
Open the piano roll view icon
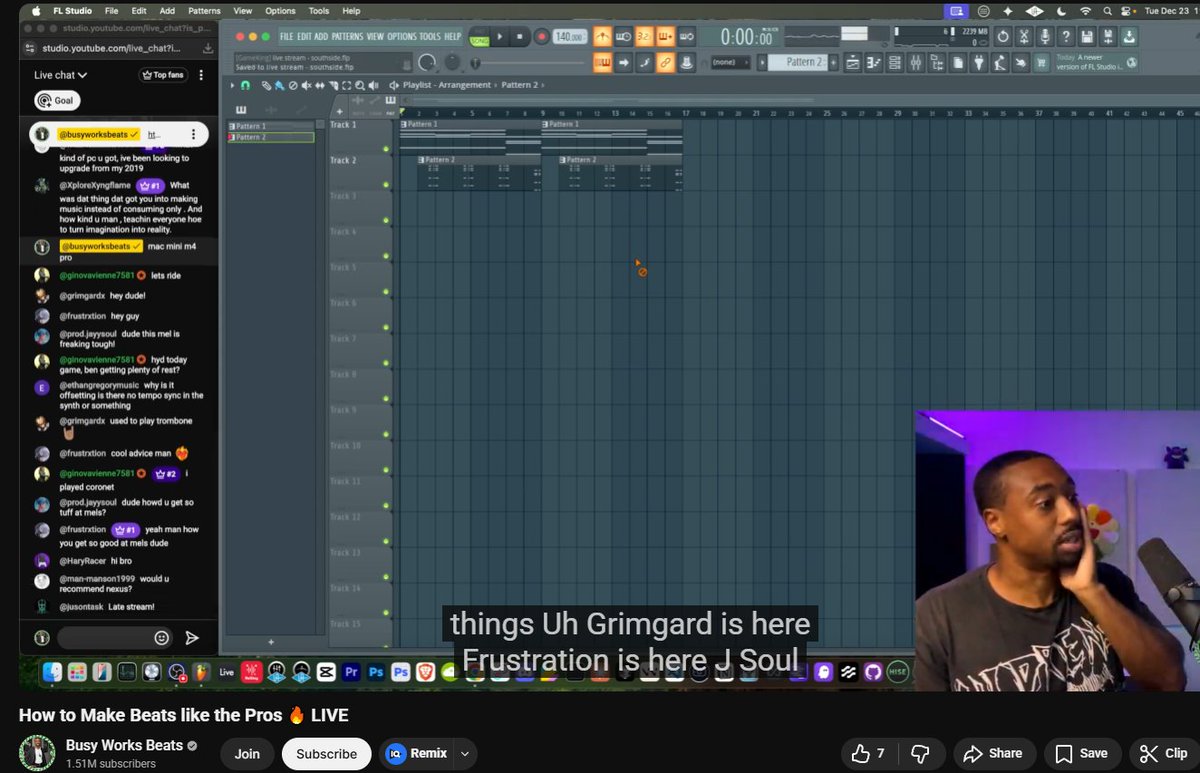[873, 62]
